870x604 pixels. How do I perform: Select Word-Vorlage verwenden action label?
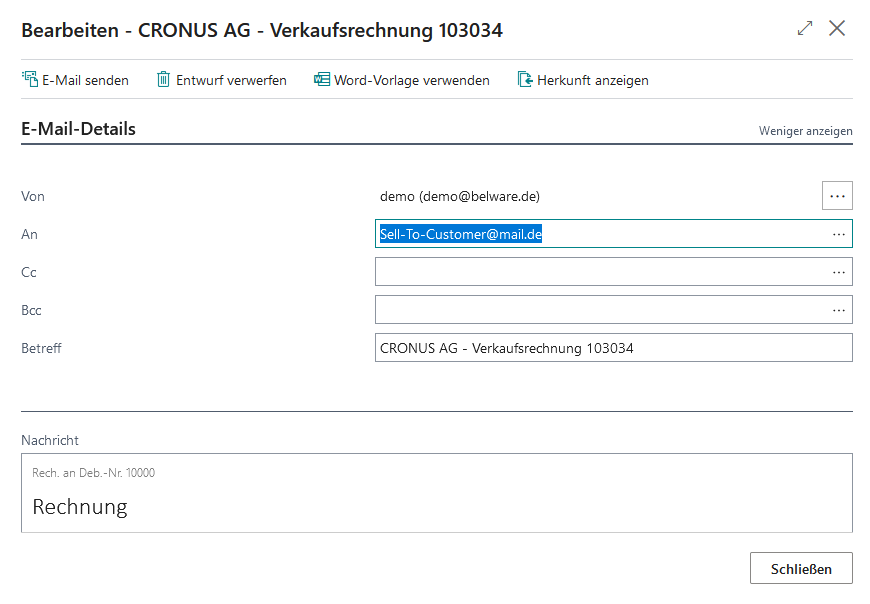click(412, 80)
